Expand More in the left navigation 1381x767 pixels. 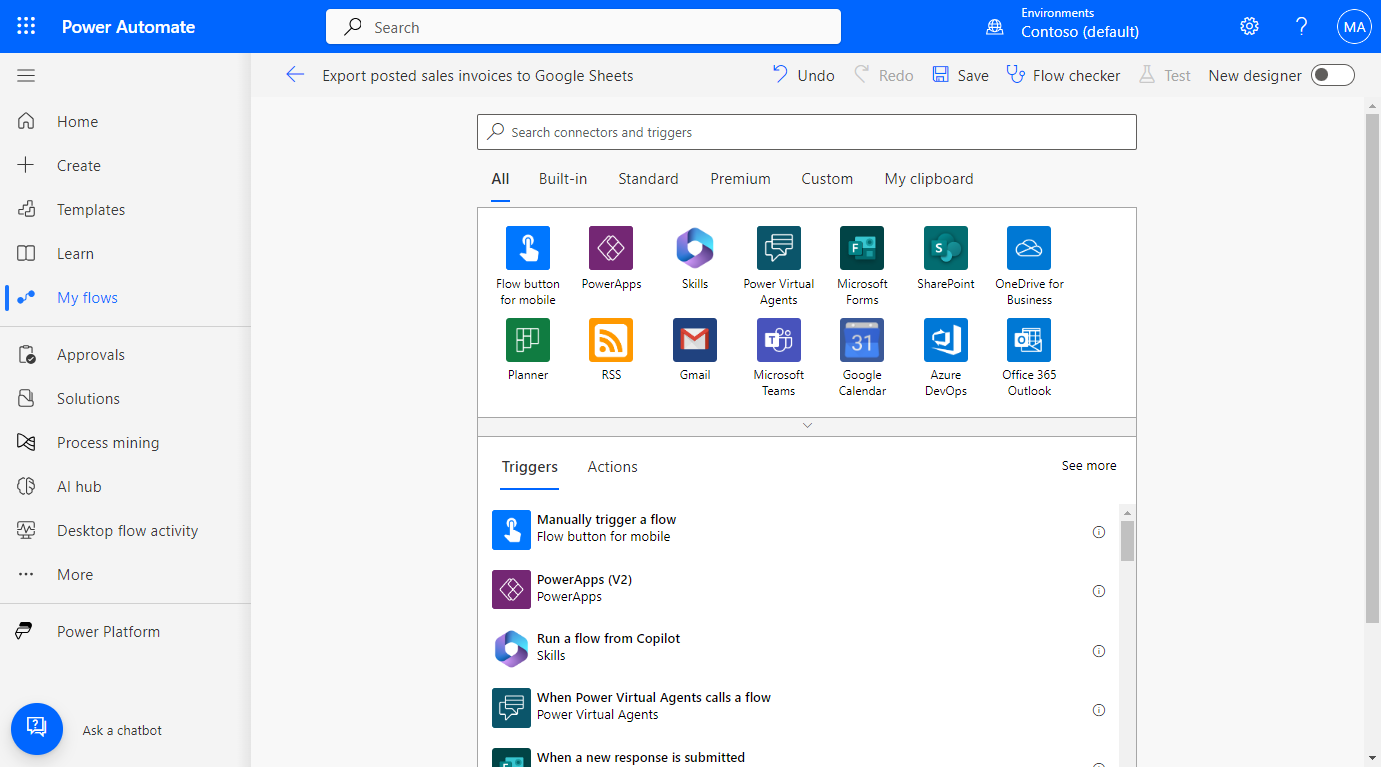[74, 574]
